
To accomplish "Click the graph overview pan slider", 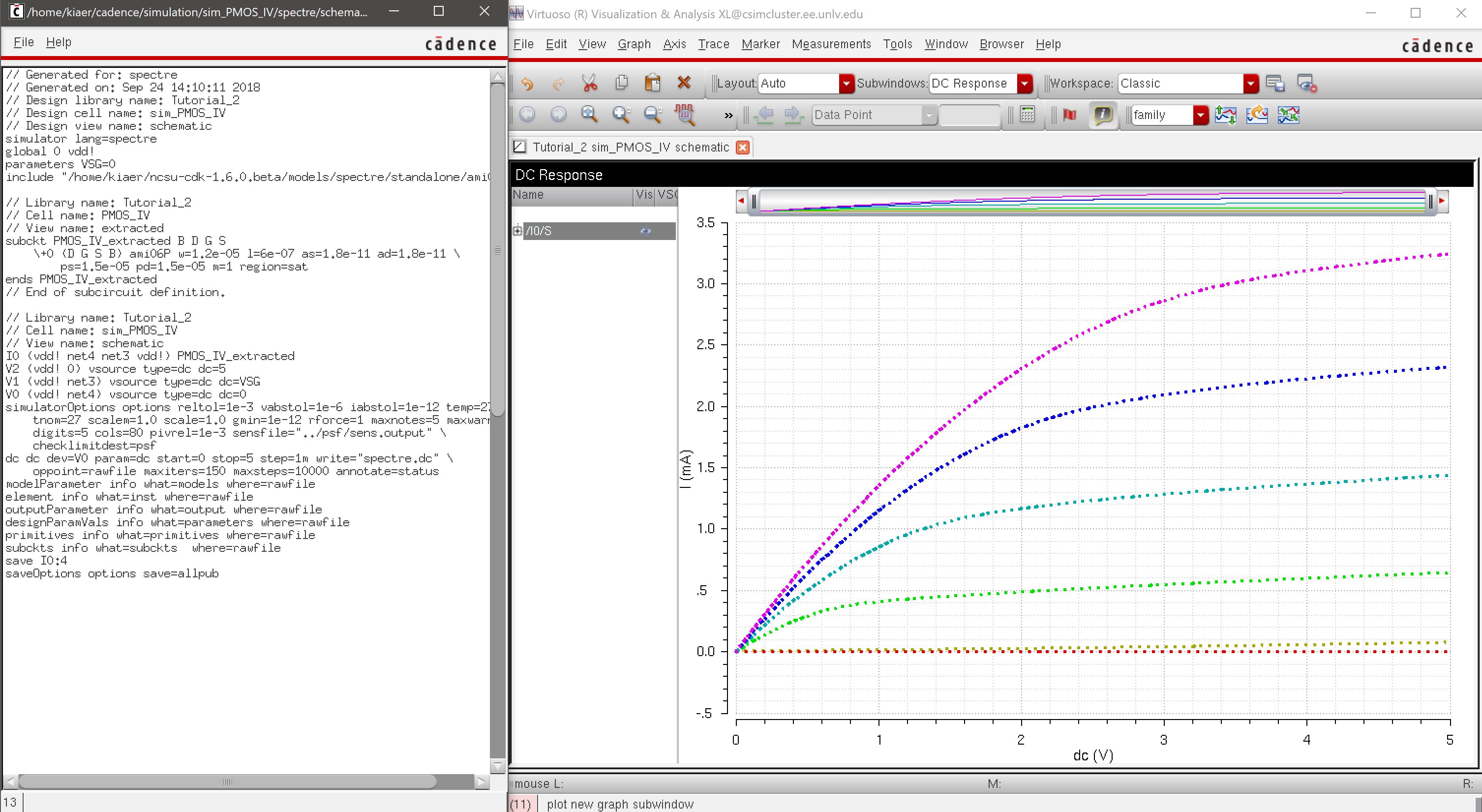I will [1091, 201].
